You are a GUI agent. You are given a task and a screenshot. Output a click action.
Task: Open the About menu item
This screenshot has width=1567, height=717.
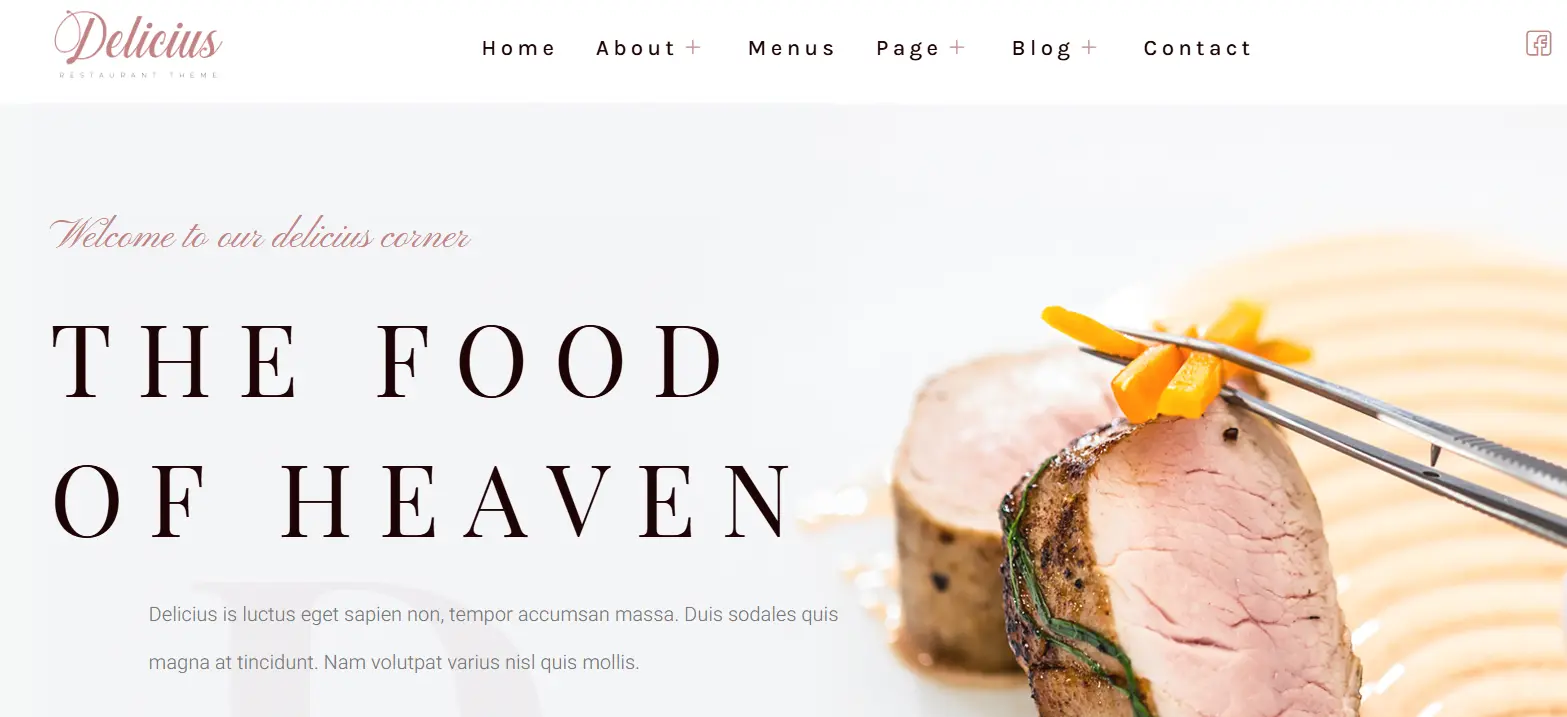point(636,48)
